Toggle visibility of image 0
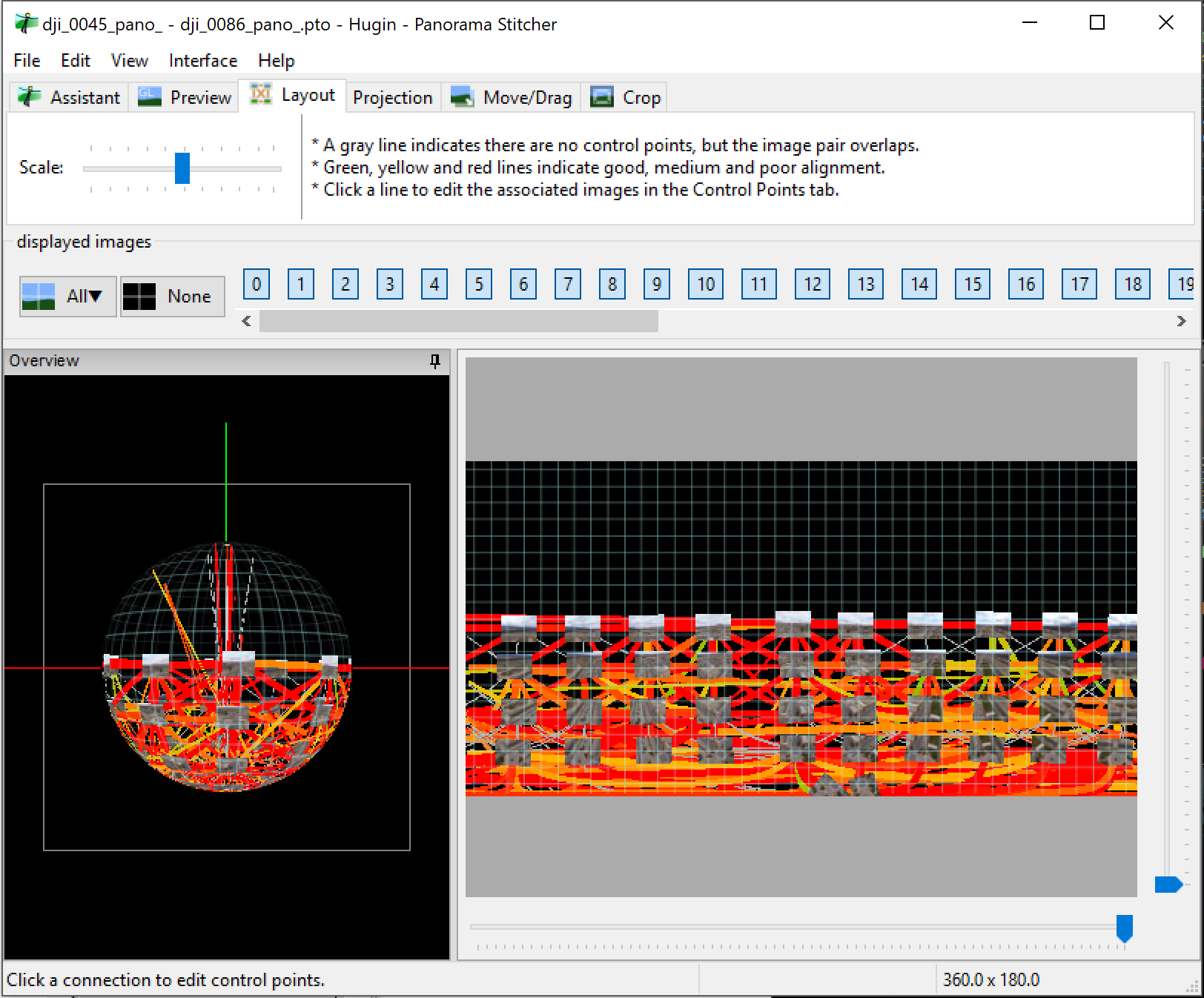Image resolution: width=1204 pixels, height=998 pixels. pos(257,284)
